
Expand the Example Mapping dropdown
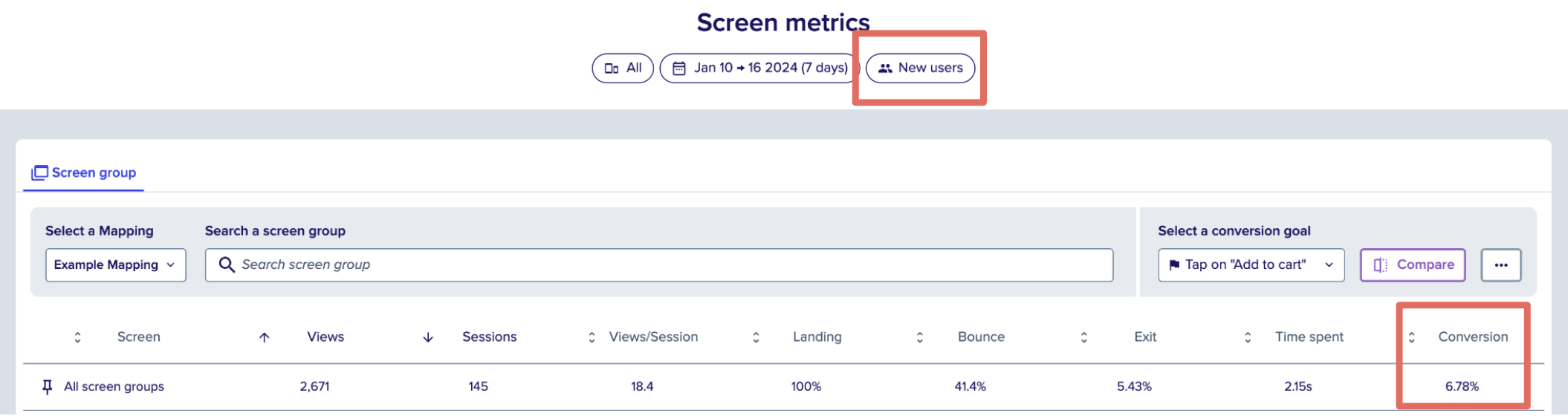pyautogui.click(x=115, y=265)
